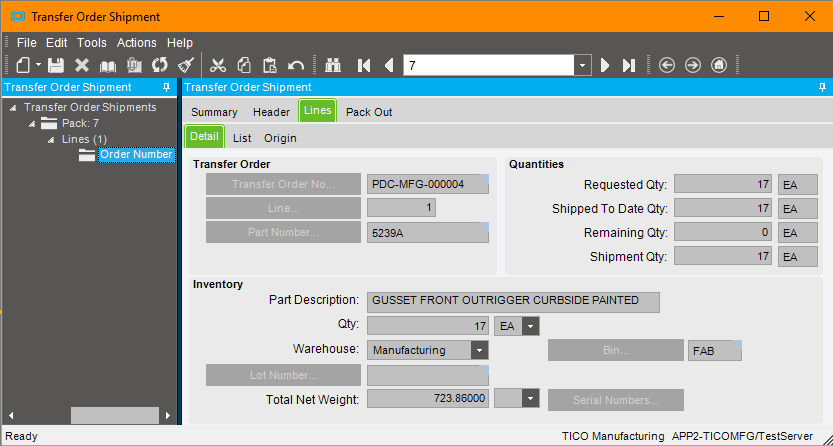Click the Serial Numbers... button
Viewport: 833px width, 446px height.
click(616, 400)
